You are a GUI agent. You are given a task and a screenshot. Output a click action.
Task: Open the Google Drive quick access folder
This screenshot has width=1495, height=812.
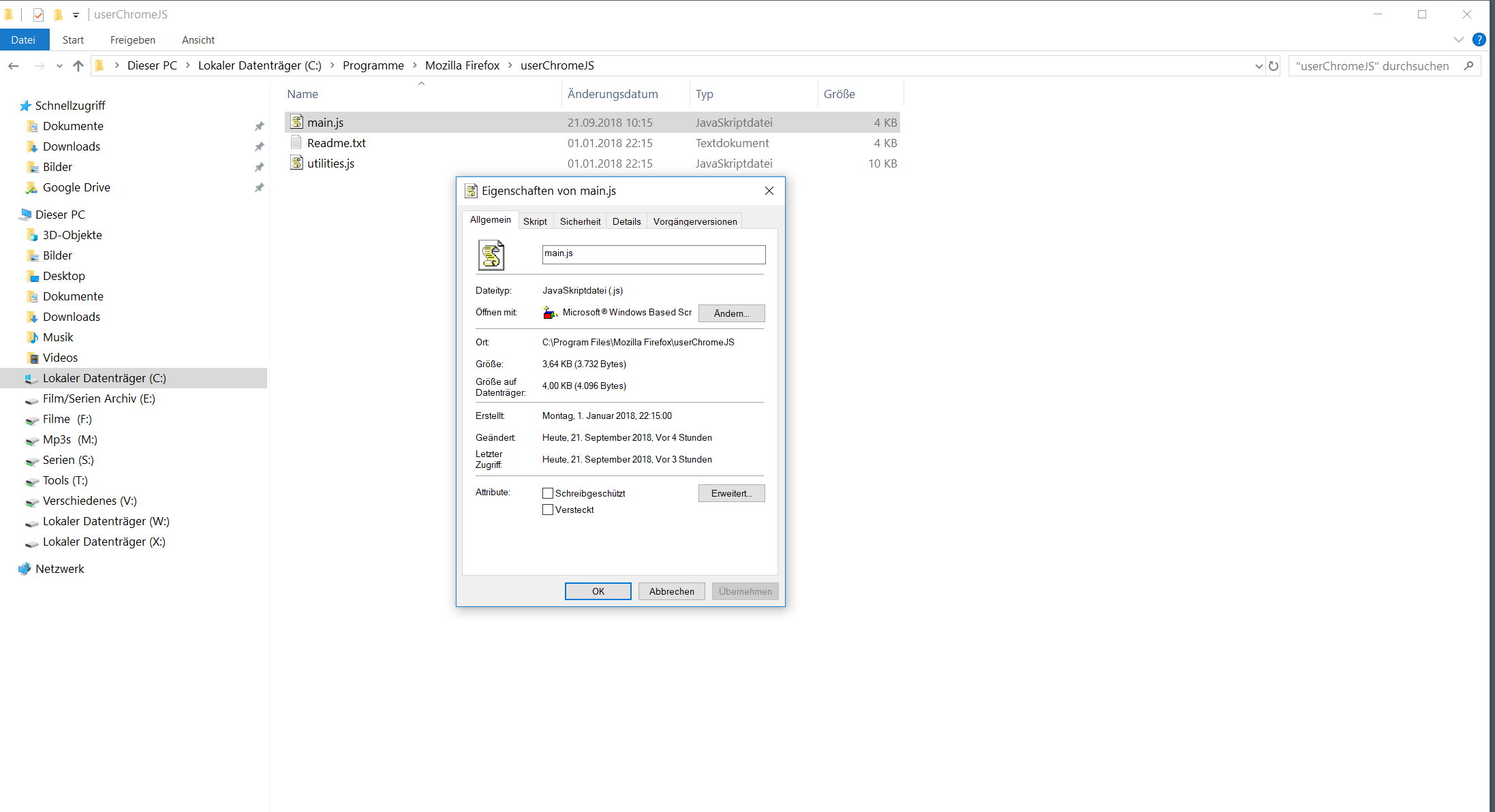coord(76,187)
